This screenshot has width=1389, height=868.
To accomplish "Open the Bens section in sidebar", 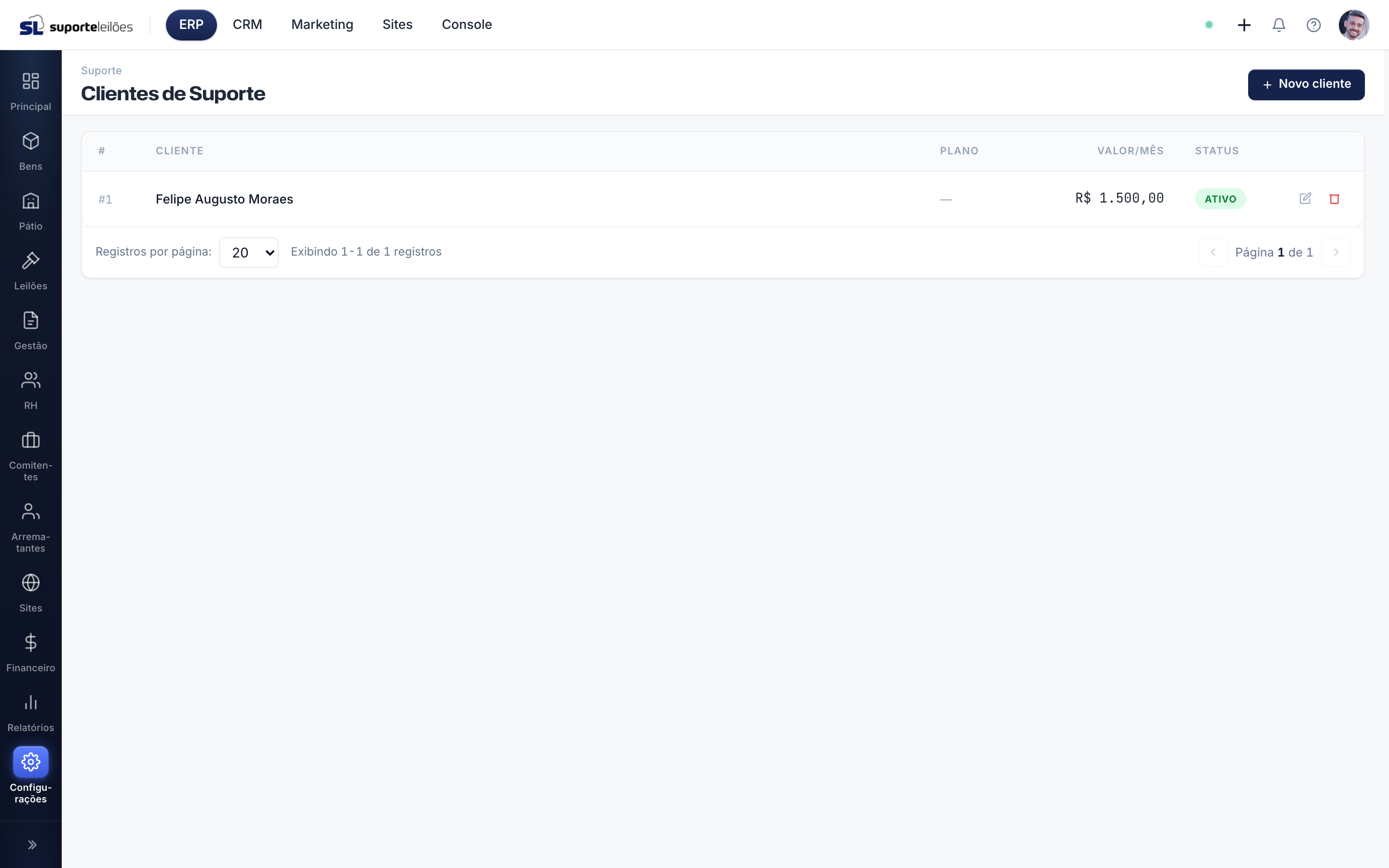I will click(x=30, y=151).
